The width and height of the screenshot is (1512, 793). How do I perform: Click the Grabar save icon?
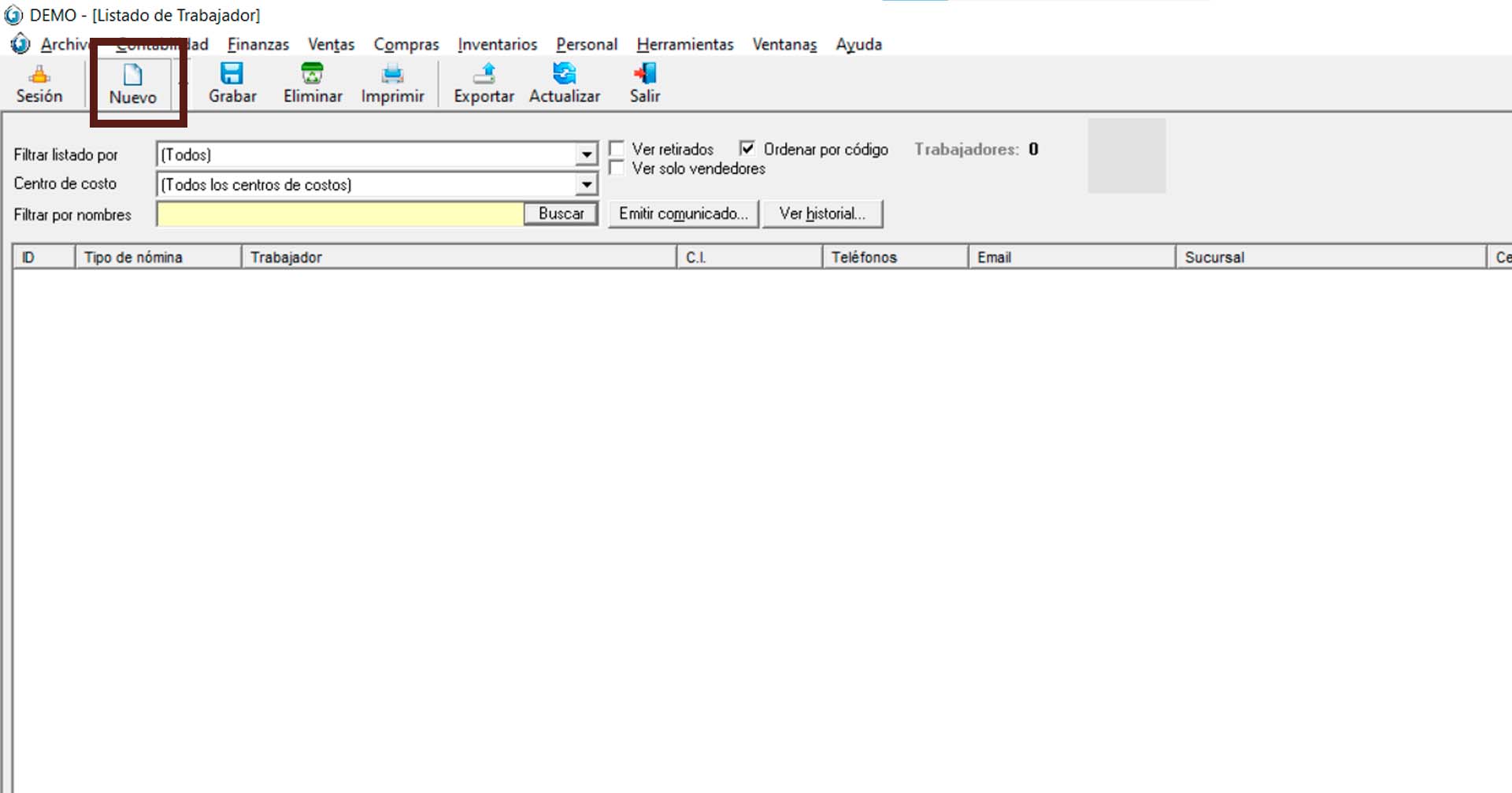click(232, 83)
